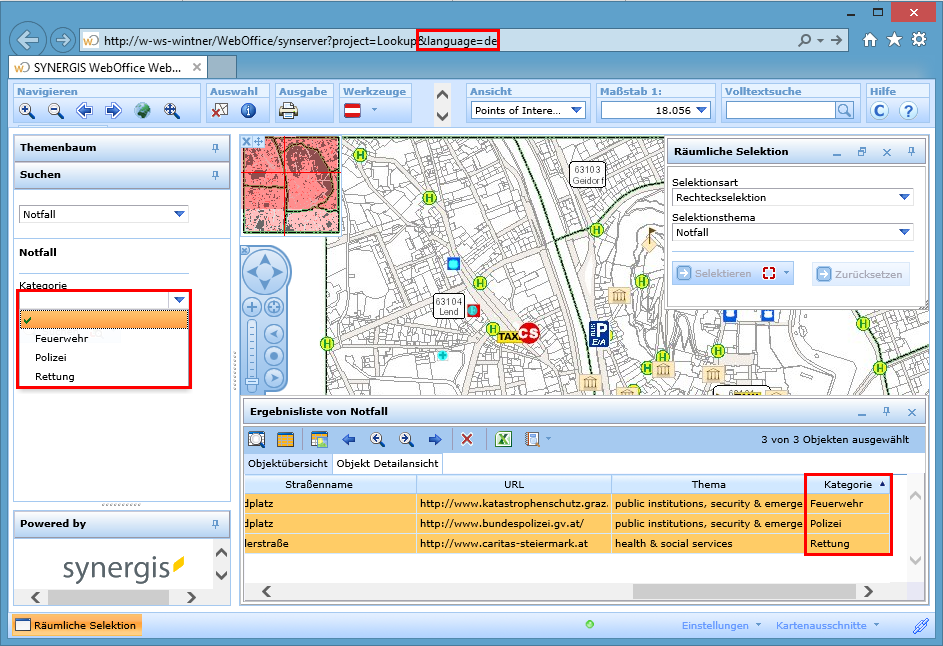
Task: Open the Ansicht Points of Interest dropdown
Action: point(577,111)
